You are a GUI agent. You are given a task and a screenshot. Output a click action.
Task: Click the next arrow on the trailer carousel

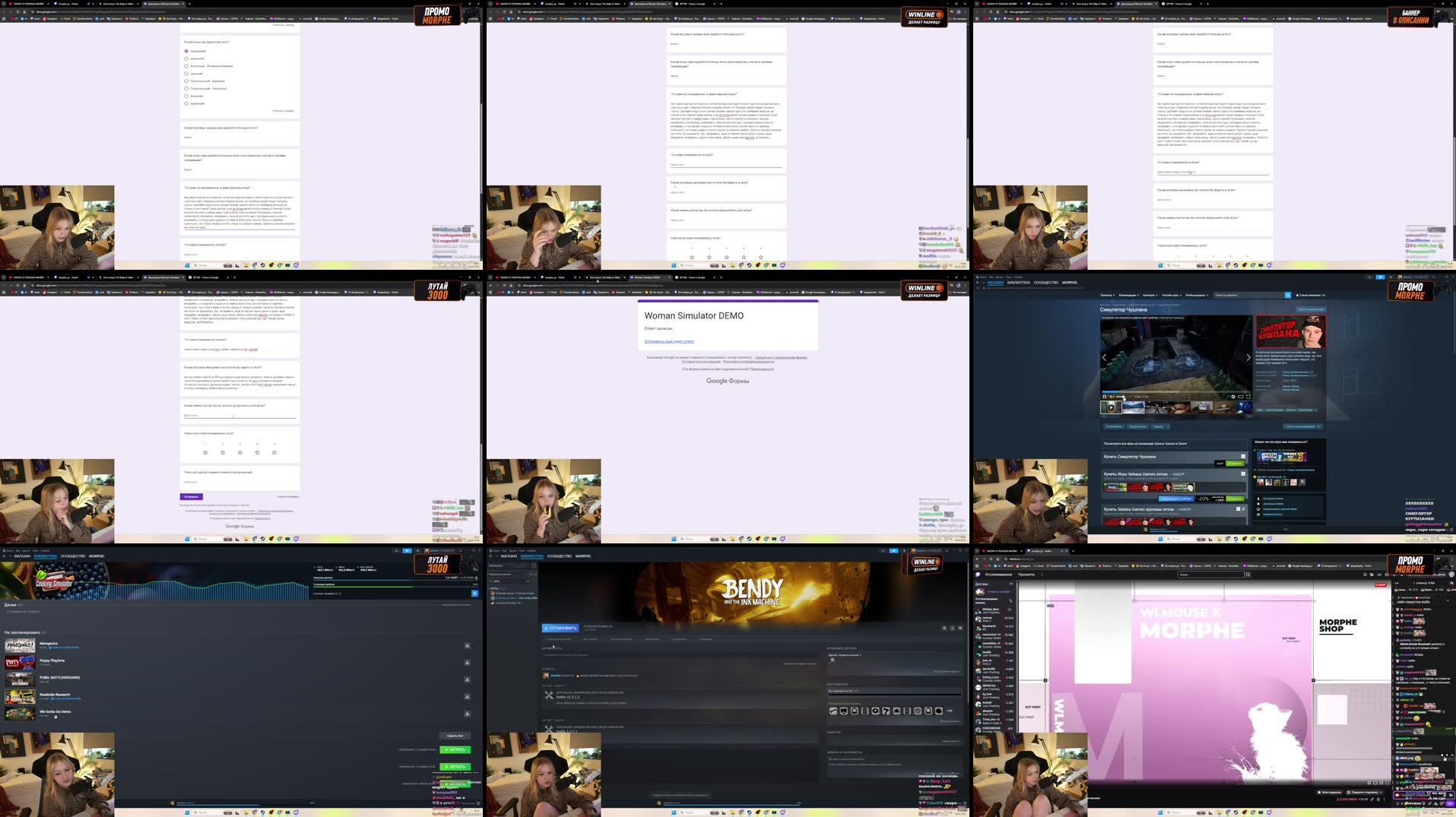(x=1248, y=357)
